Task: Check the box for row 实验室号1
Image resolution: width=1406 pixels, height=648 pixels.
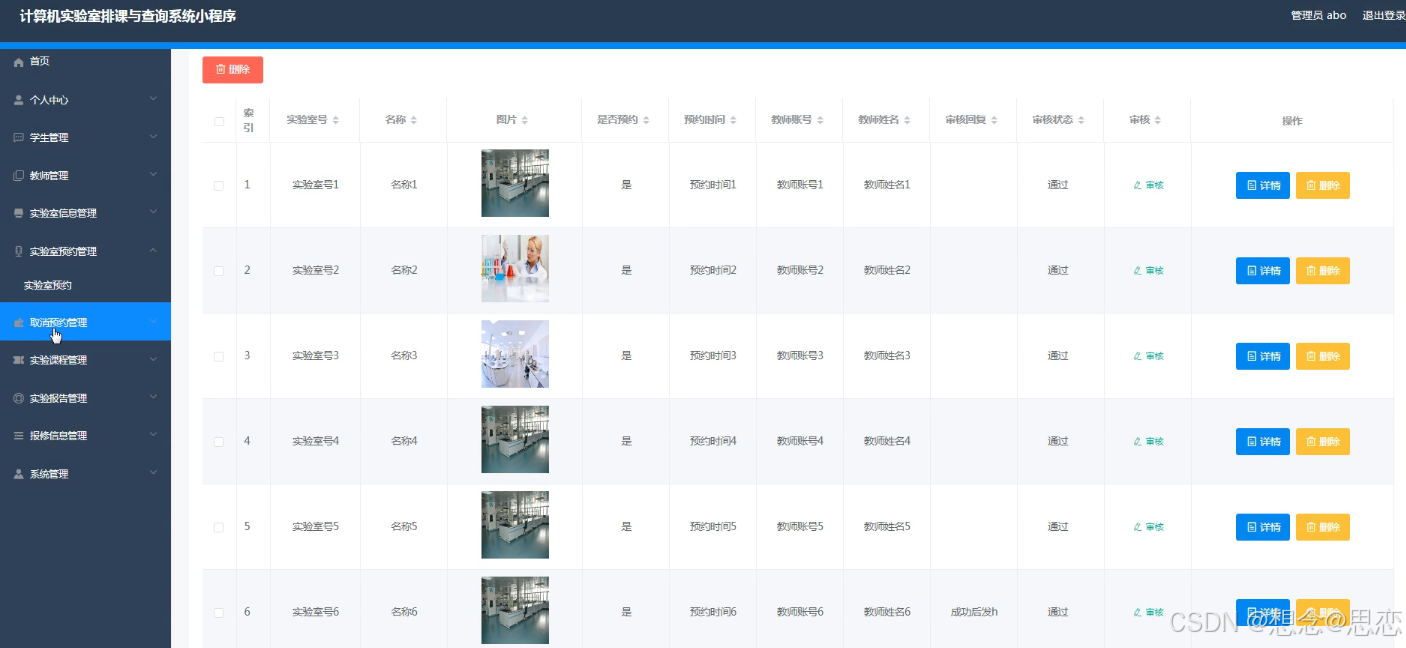Action: [x=219, y=185]
